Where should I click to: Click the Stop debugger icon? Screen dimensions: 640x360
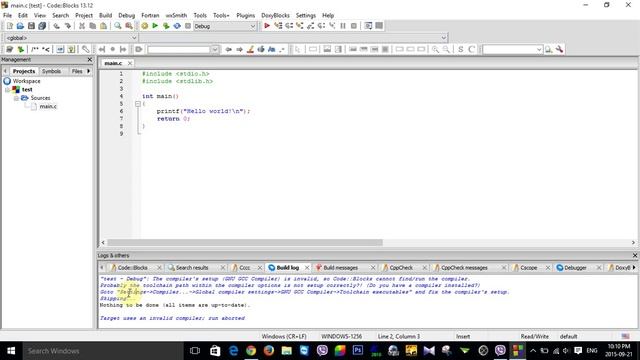(x=354, y=26)
